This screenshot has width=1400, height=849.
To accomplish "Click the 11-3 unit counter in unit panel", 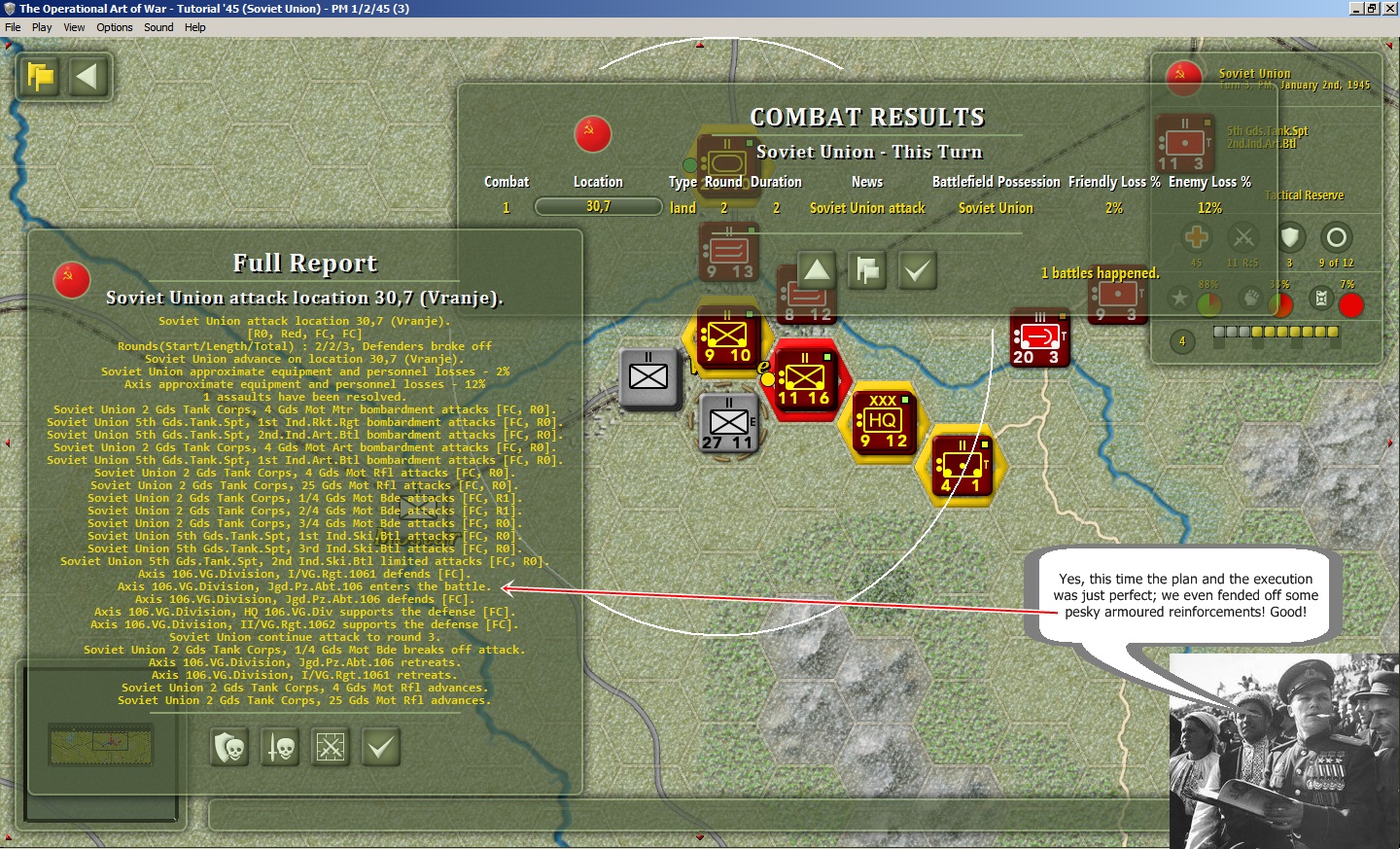I will click(x=1184, y=143).
